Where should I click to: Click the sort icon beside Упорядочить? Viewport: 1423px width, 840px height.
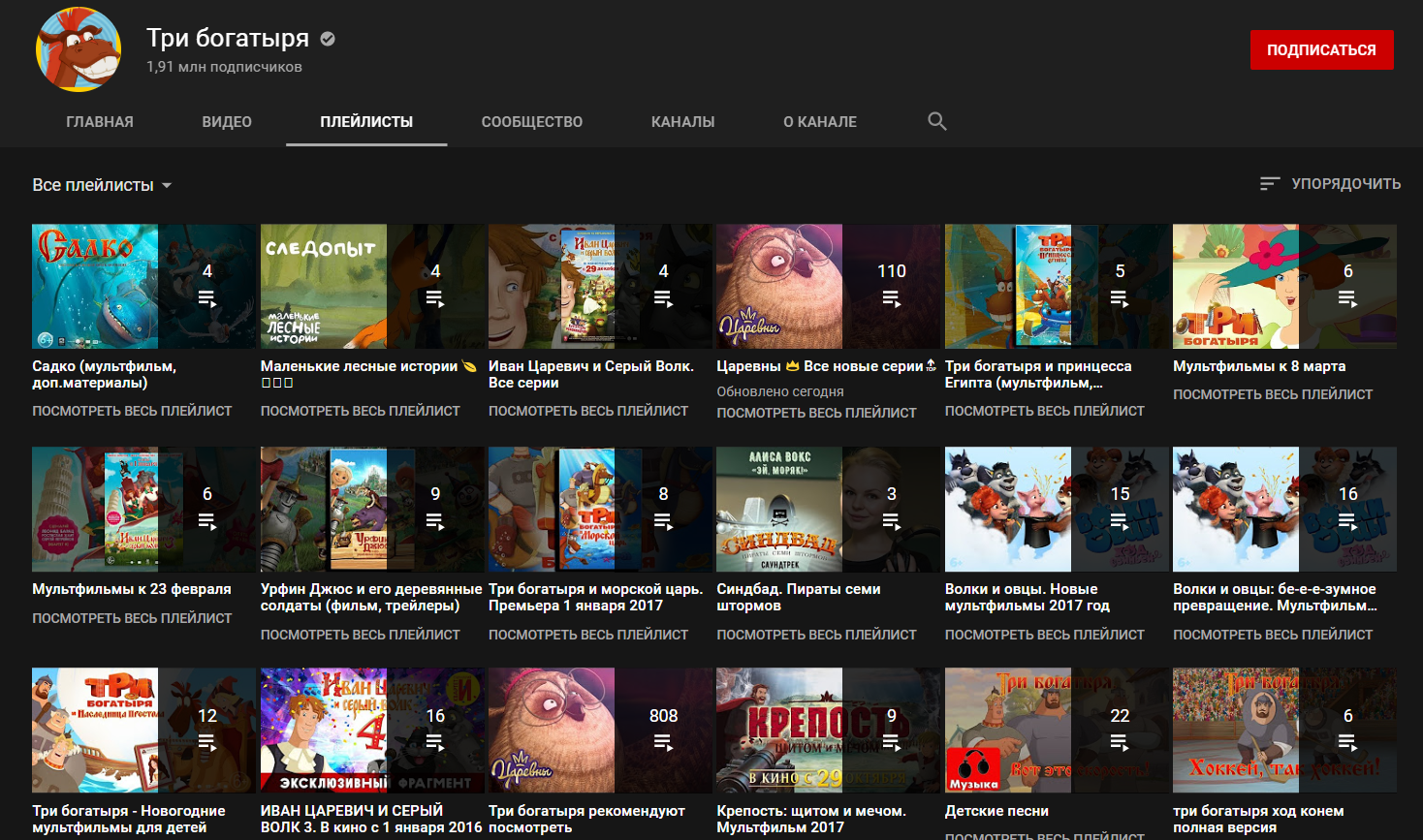(1269, 184)
